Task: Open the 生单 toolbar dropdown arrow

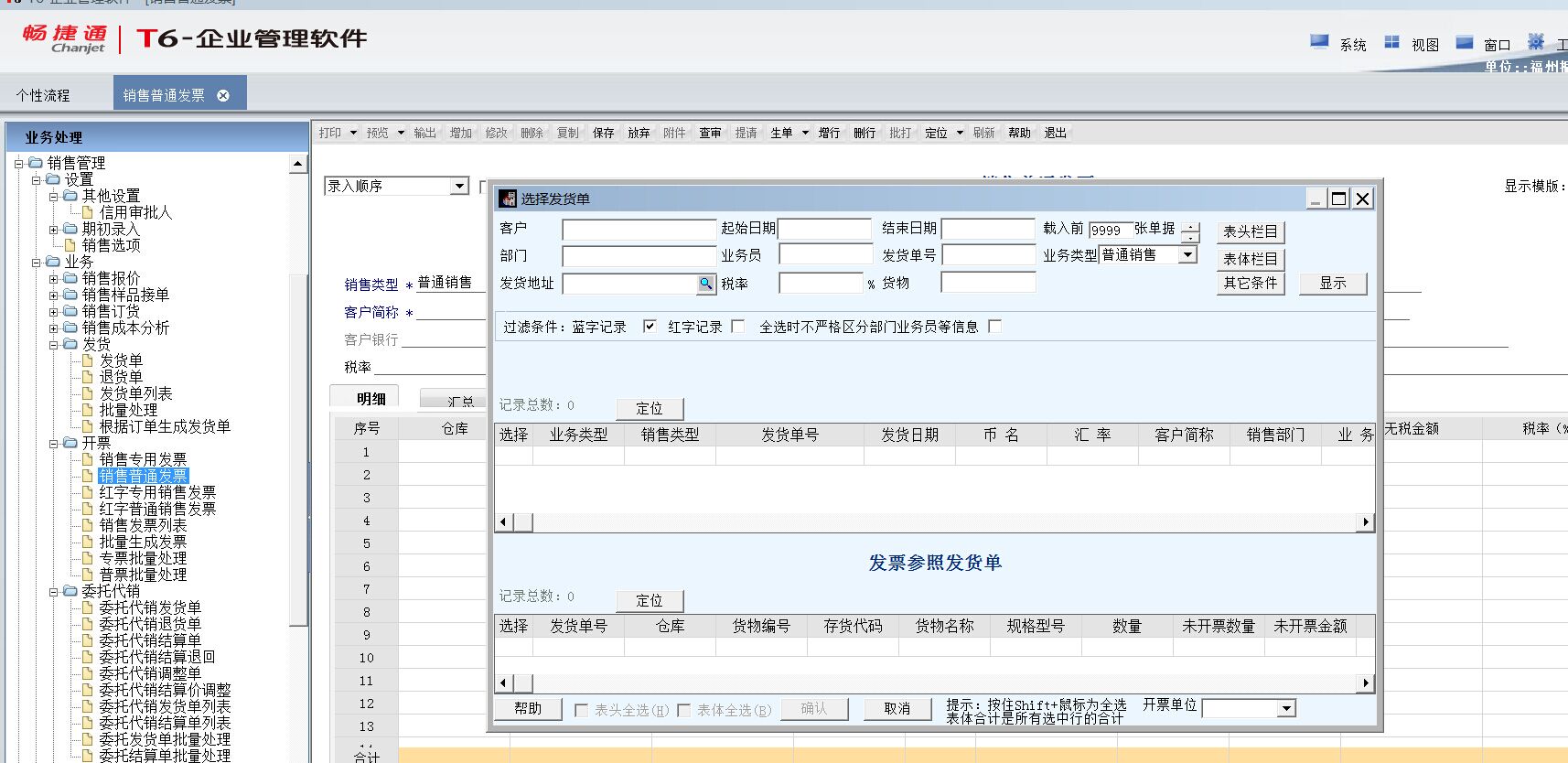Action: point(805,133)
